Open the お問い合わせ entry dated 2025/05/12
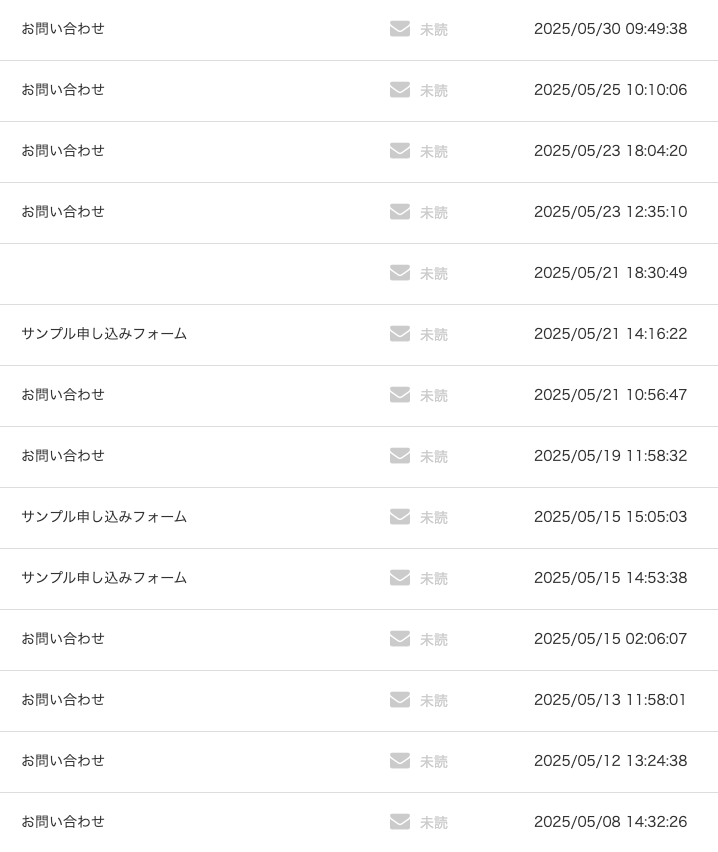This screenshot has height=852, width=718. tap(63, 761)
